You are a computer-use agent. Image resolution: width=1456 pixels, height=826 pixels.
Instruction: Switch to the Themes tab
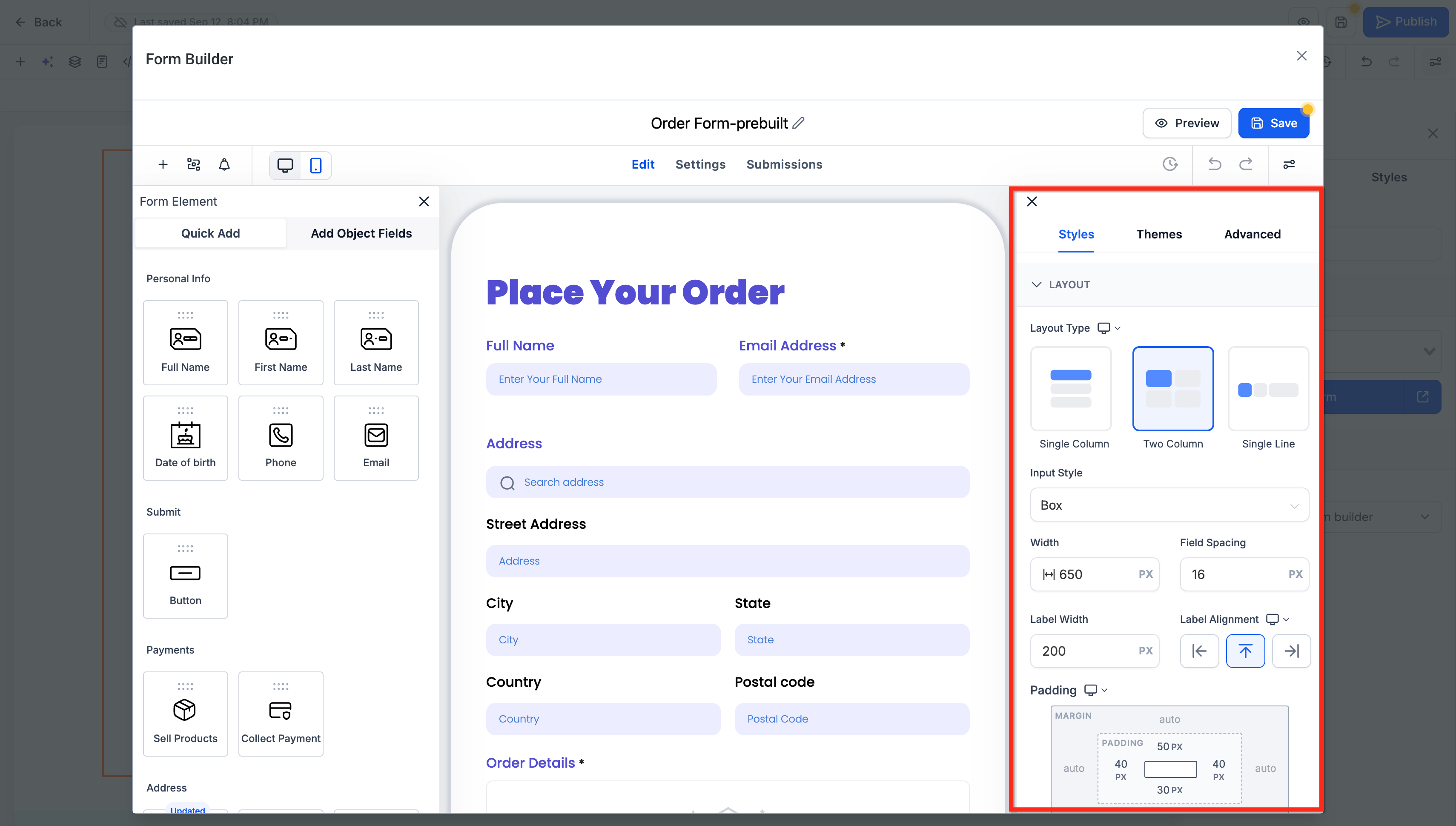1159,234
